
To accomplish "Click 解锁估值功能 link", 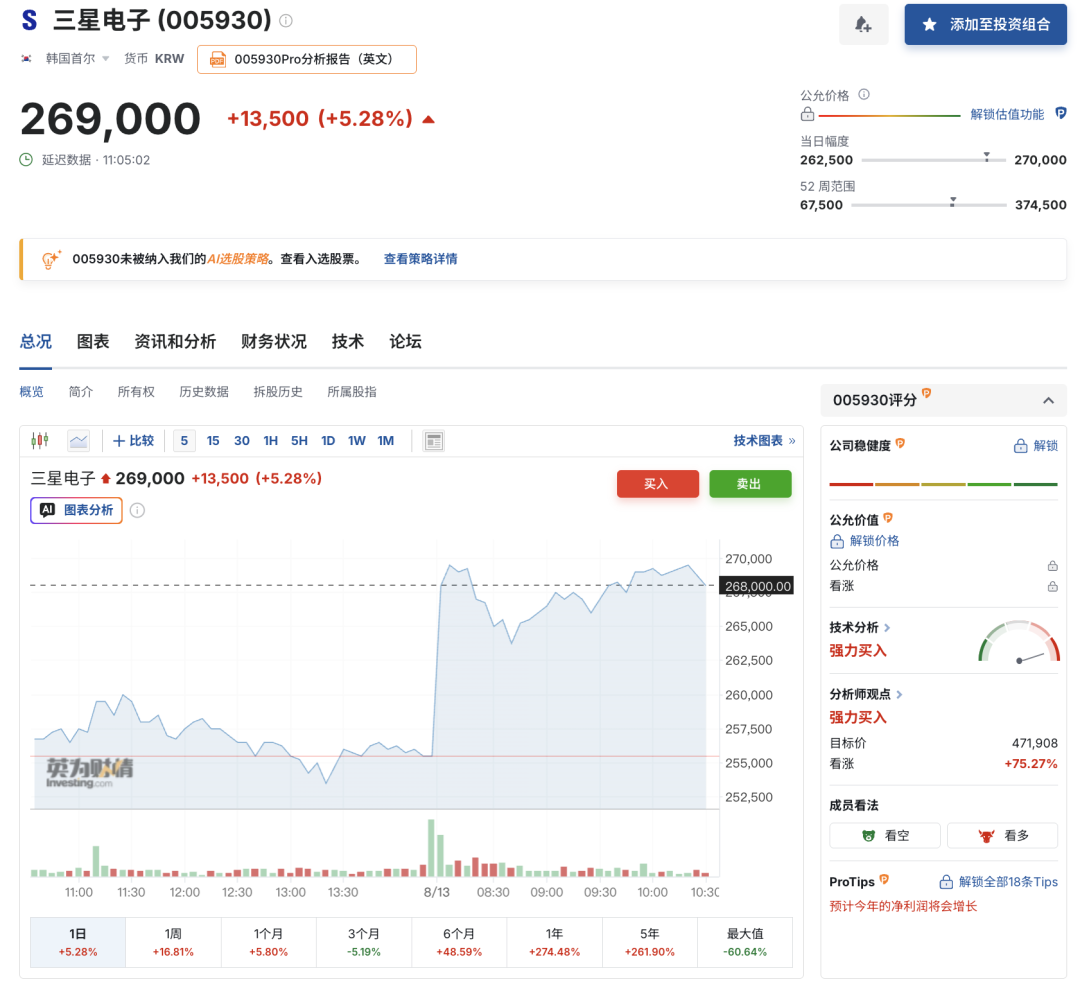I will 1007,114.
